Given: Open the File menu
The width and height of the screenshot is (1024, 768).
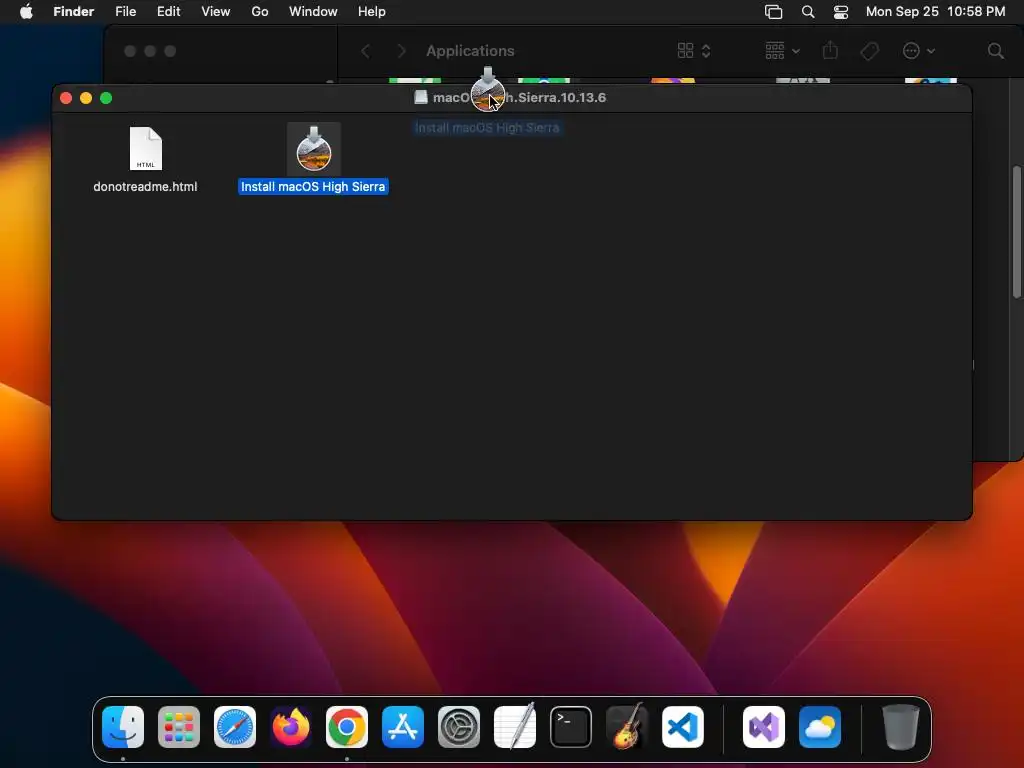Looking at the screenshot, I should [125, 11].
